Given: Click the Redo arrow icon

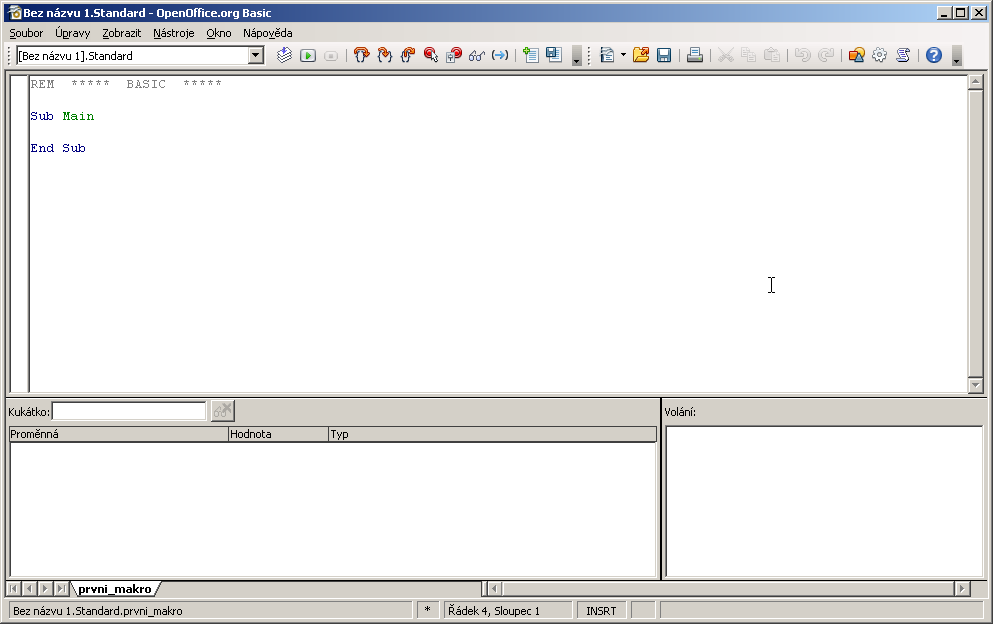Looking at the screenshot, I should 826,56.
